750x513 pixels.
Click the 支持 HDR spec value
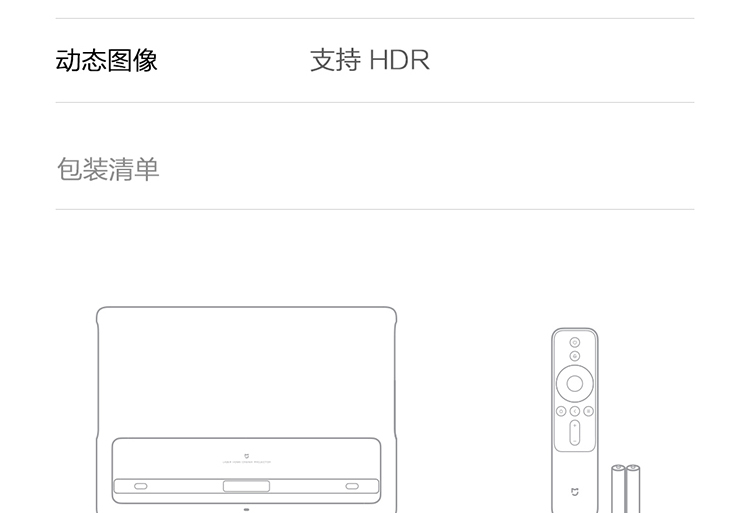(x=370, y=60)
